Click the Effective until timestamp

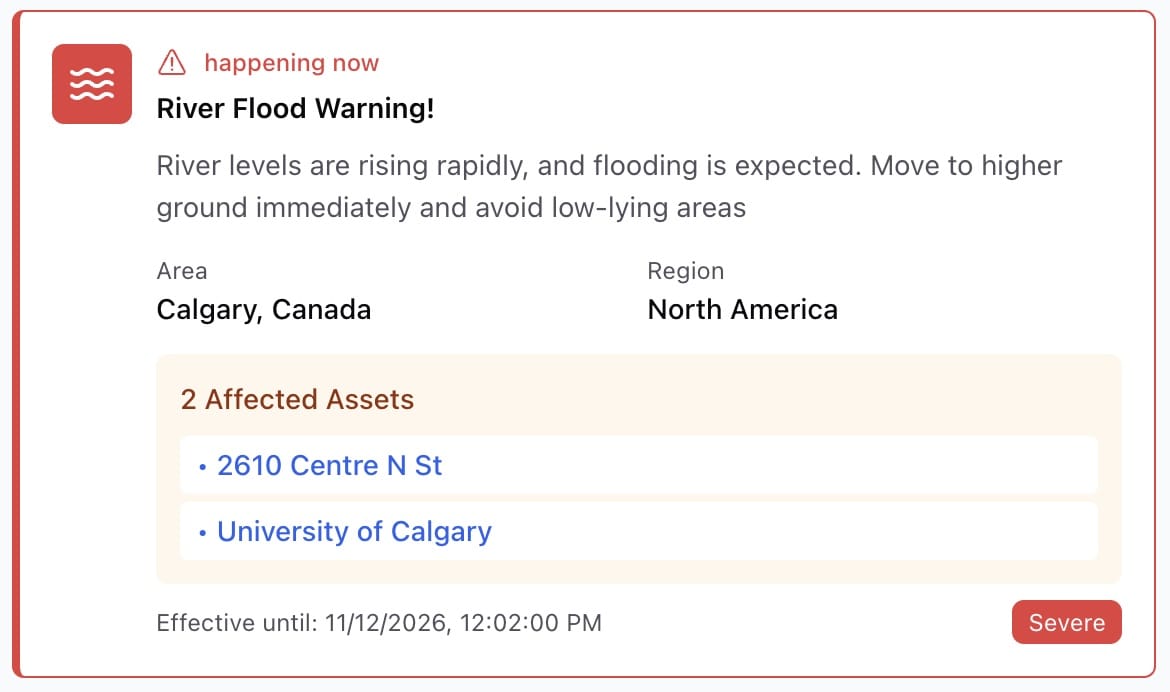point(379,623)
